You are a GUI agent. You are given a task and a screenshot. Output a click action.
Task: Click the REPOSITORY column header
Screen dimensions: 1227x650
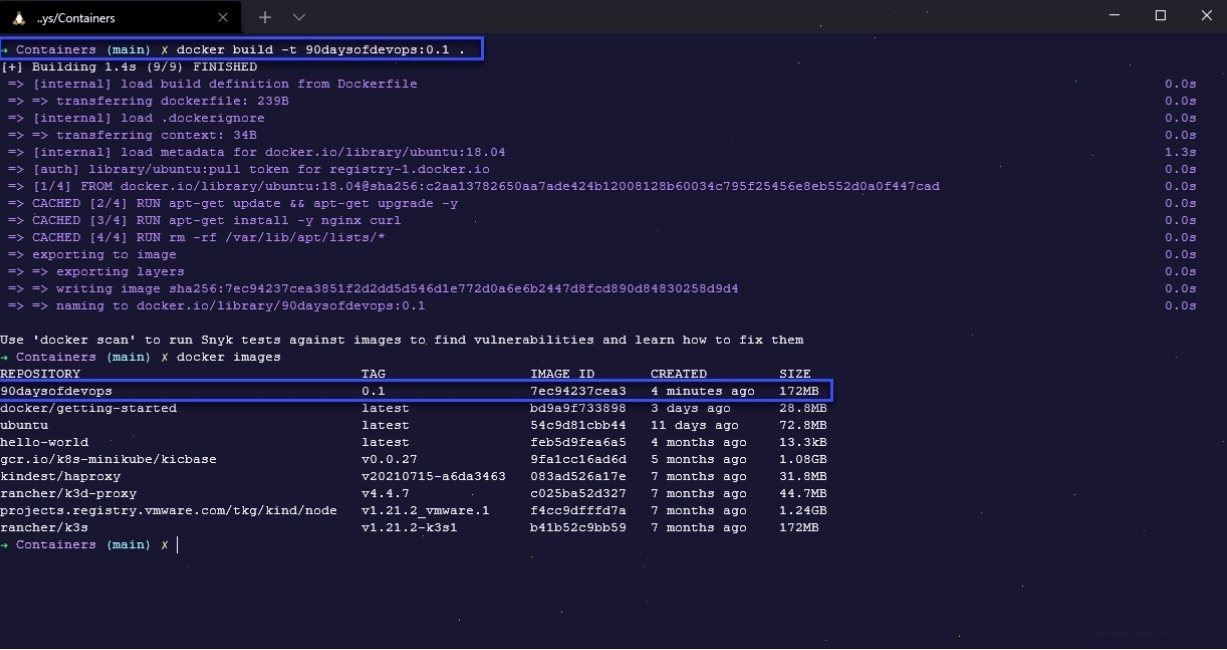(40, 373)
